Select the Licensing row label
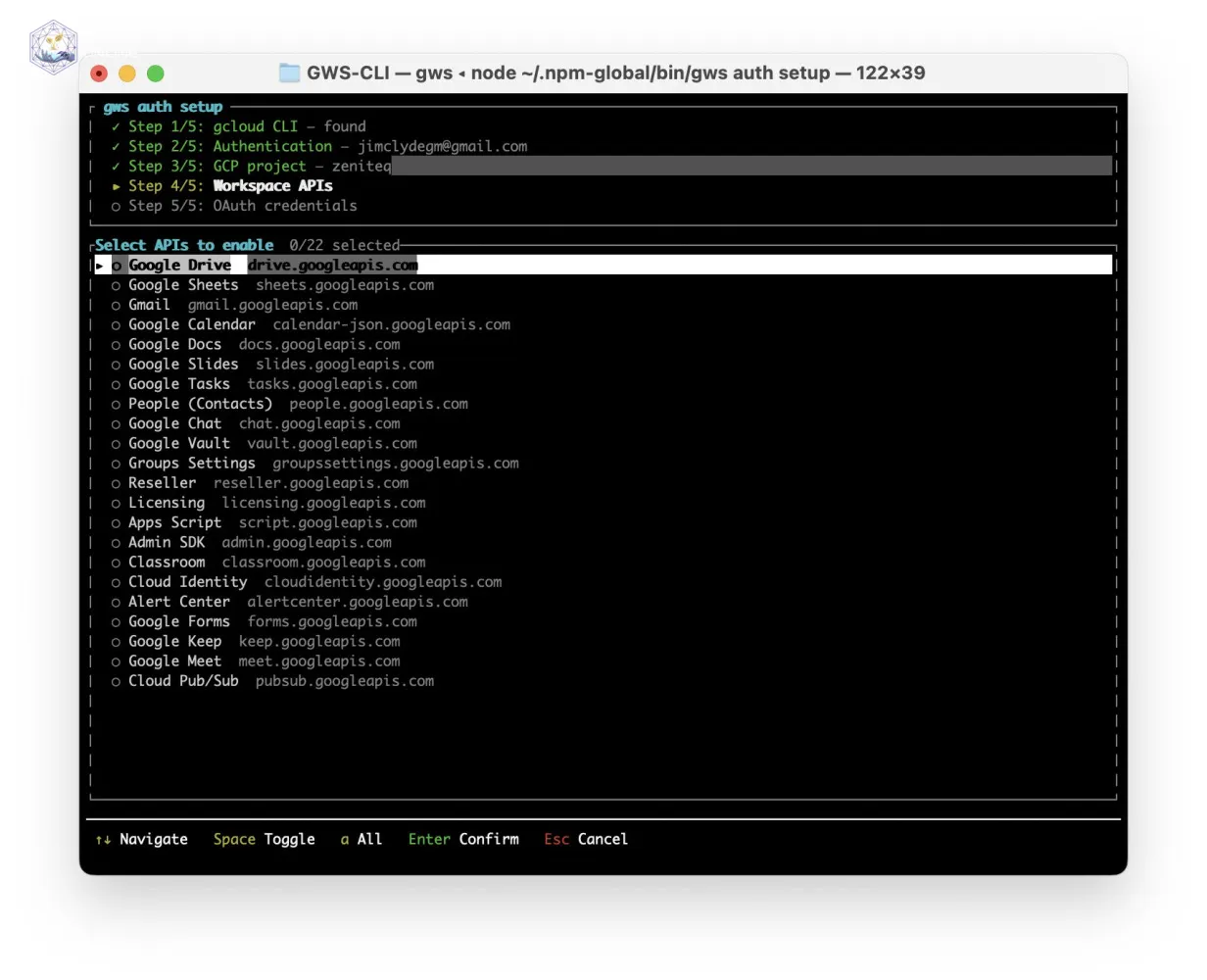1207x980 pixels. [x=167, y=503]
